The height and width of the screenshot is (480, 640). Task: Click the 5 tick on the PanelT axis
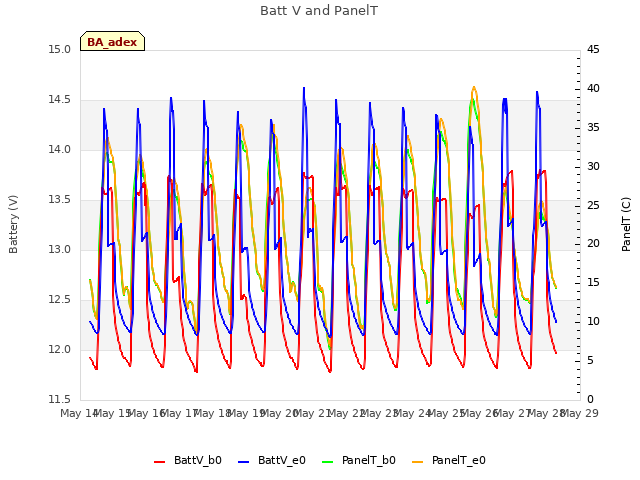pos(590,360)
